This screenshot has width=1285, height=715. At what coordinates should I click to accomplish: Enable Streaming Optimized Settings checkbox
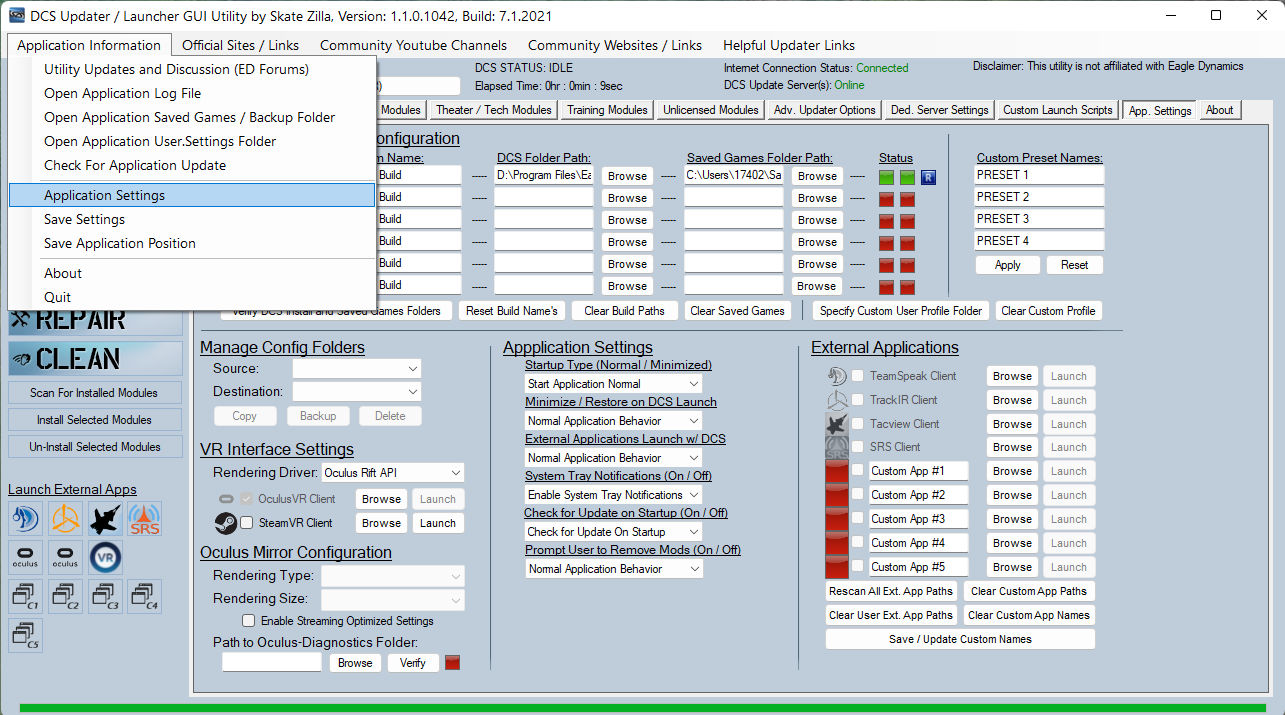pyautogui.click(x=249, y=621)
